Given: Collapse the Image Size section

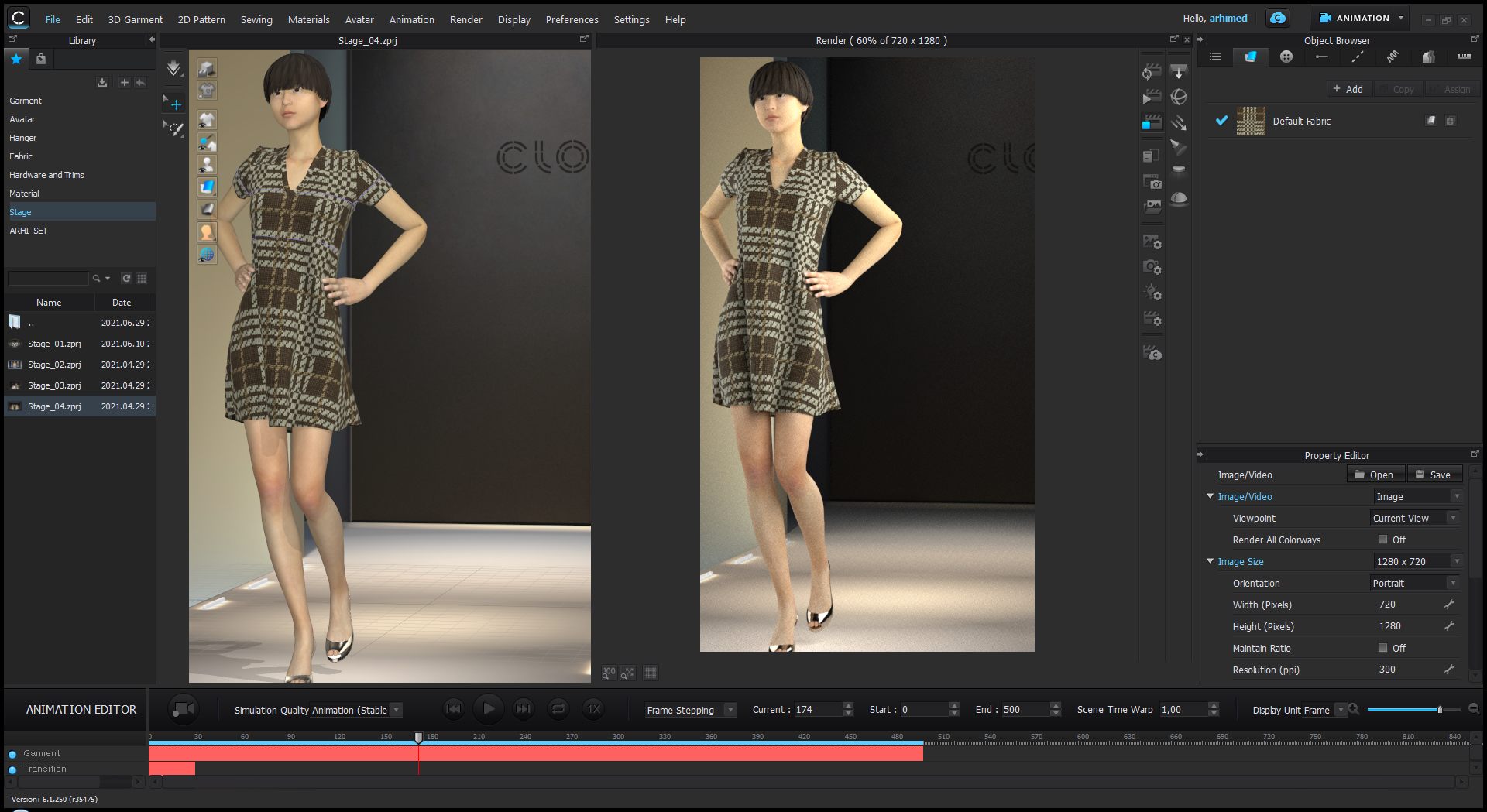Looking at the screenshot, I should tap(1210, 561).
